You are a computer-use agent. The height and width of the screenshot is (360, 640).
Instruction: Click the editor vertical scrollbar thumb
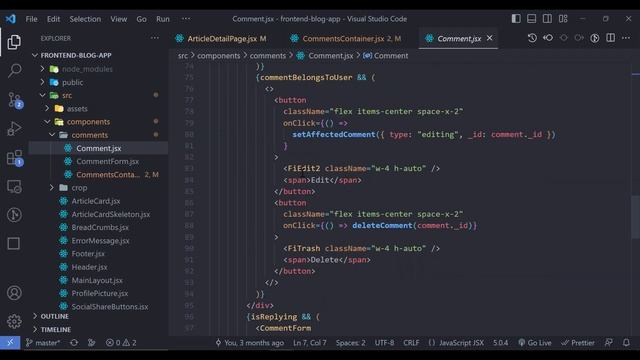click(635, 217)
